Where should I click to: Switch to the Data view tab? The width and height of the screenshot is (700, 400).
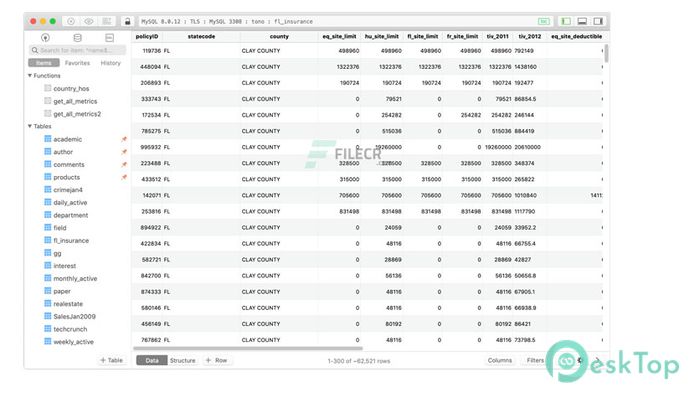(x=152, y=360)
